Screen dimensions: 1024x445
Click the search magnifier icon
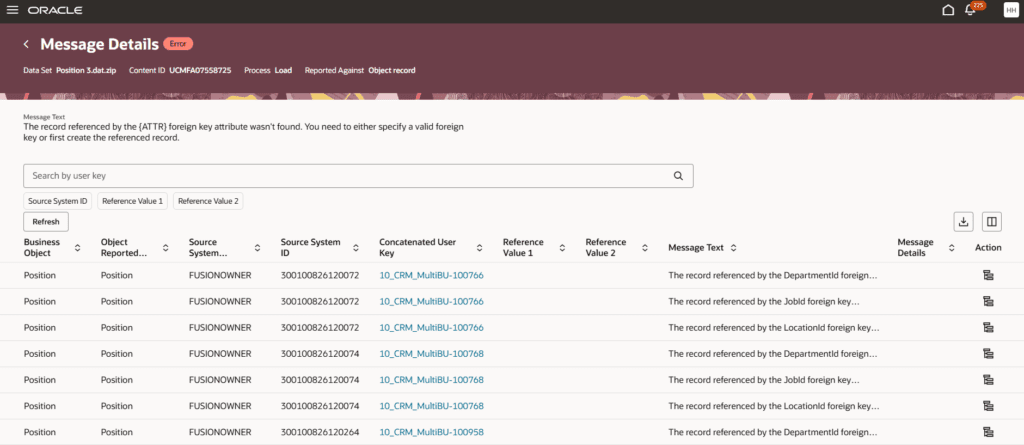[x=678, y=175]
